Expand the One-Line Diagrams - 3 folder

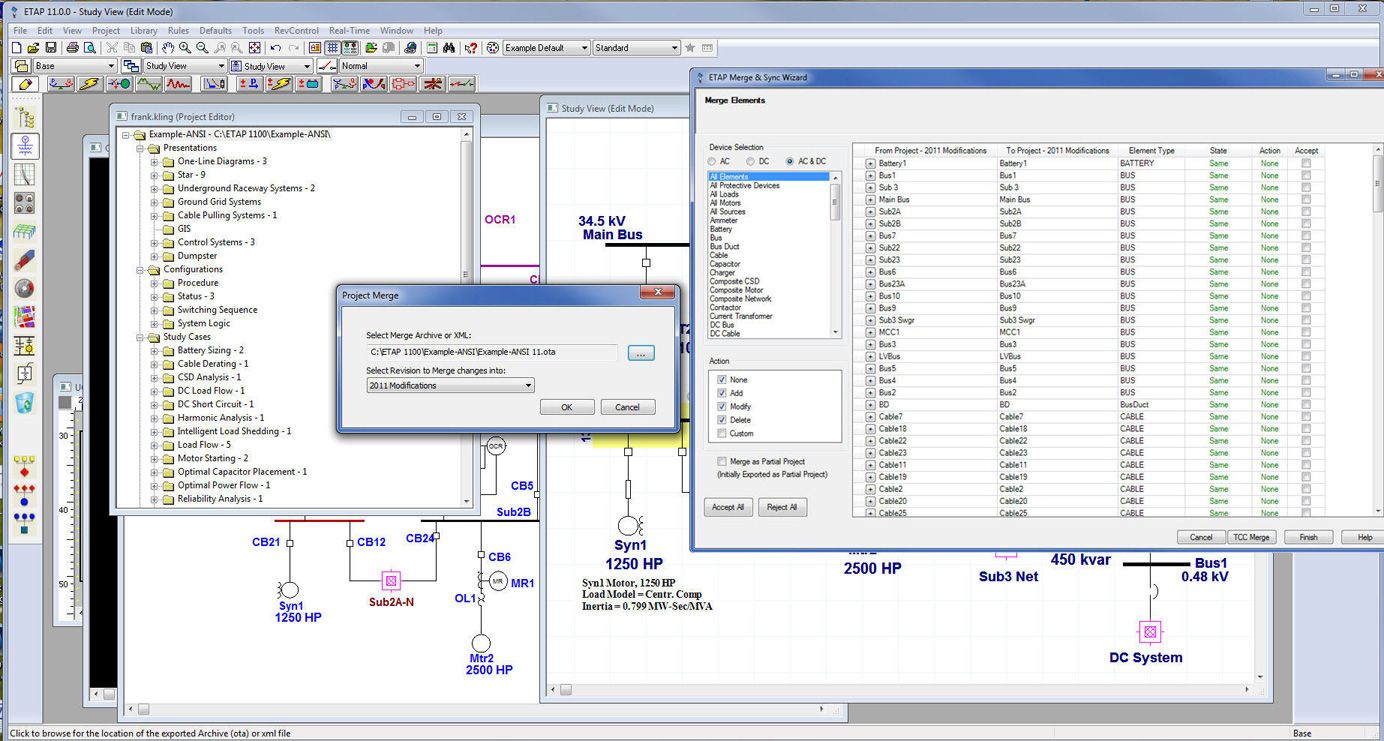[x=155, y=161]
